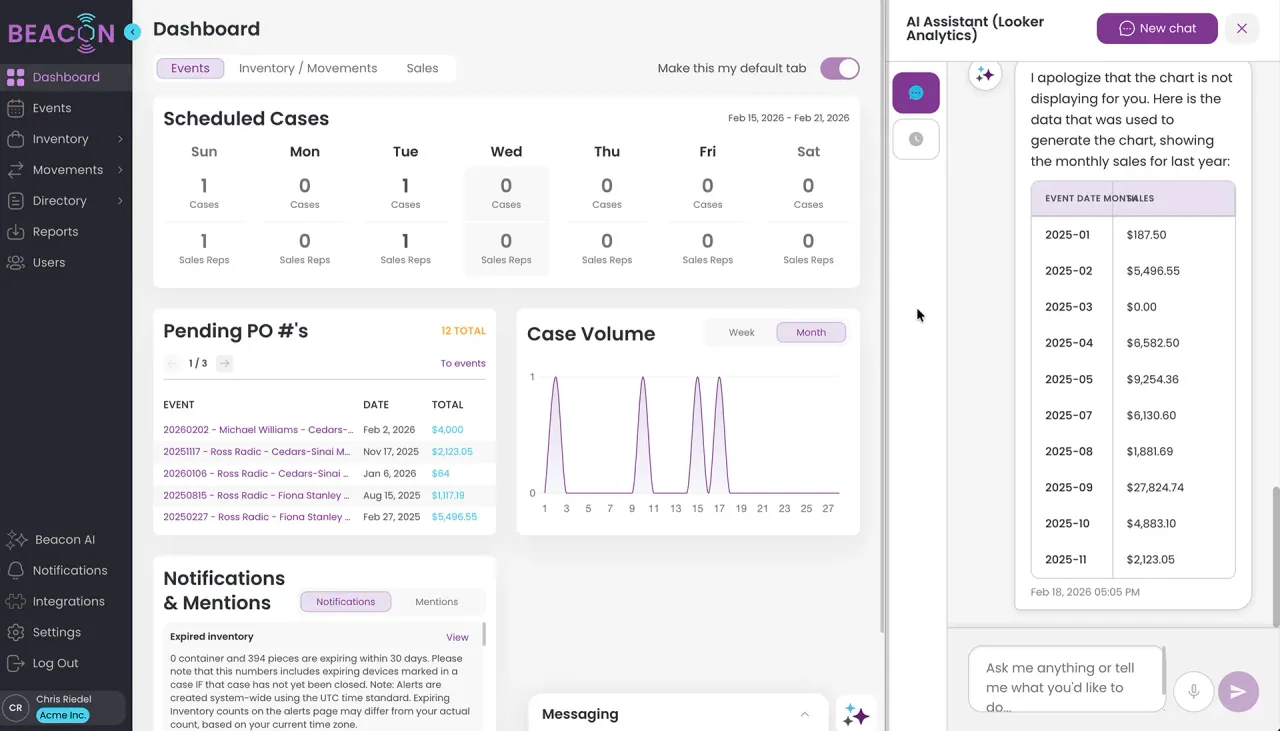Click the sparkles icon next to Messaging
This screenshot has height=731, width=1280.
click(x=856, y=714)
